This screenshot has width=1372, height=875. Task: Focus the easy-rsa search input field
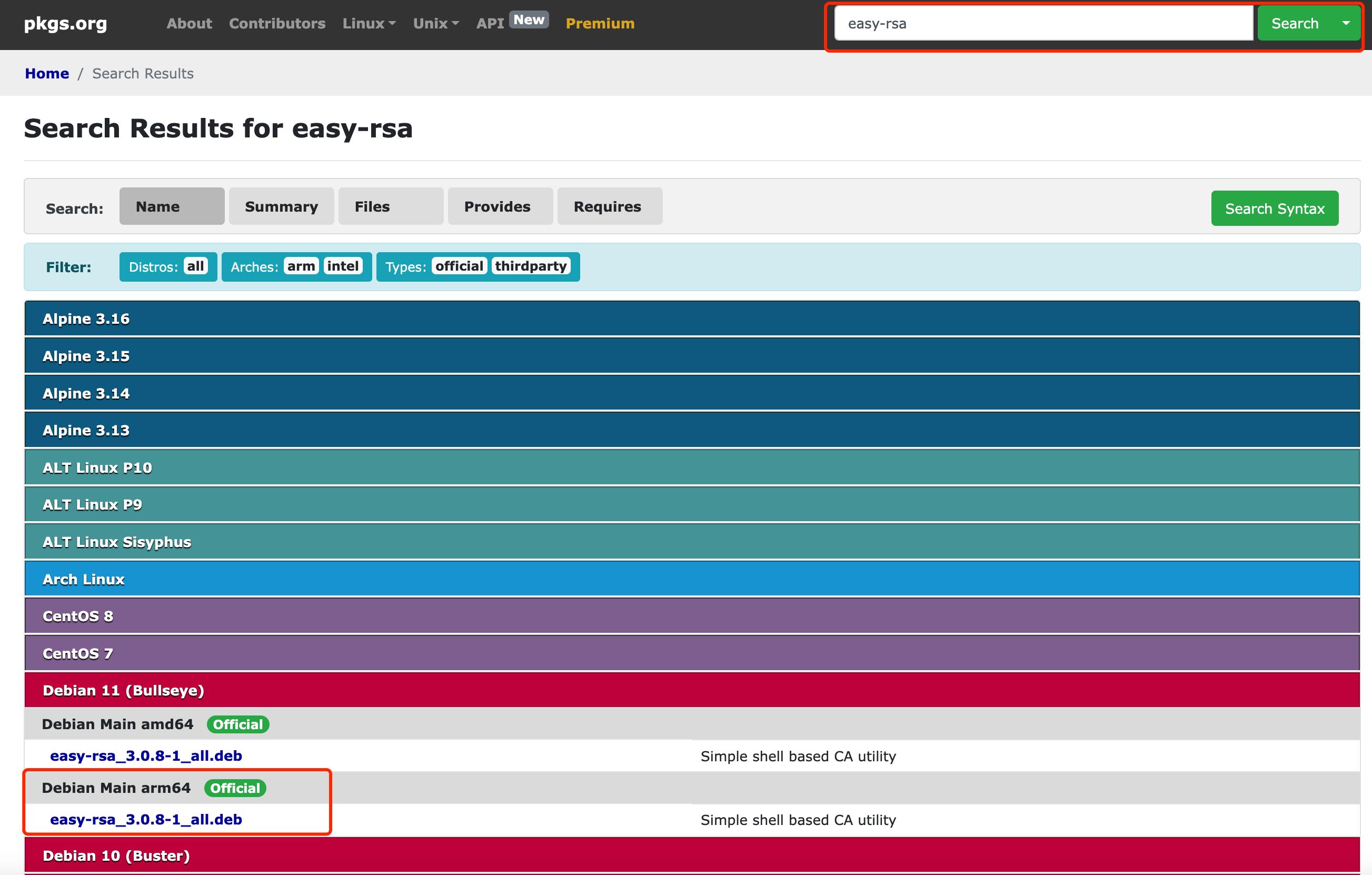(x=1042, y=23)
